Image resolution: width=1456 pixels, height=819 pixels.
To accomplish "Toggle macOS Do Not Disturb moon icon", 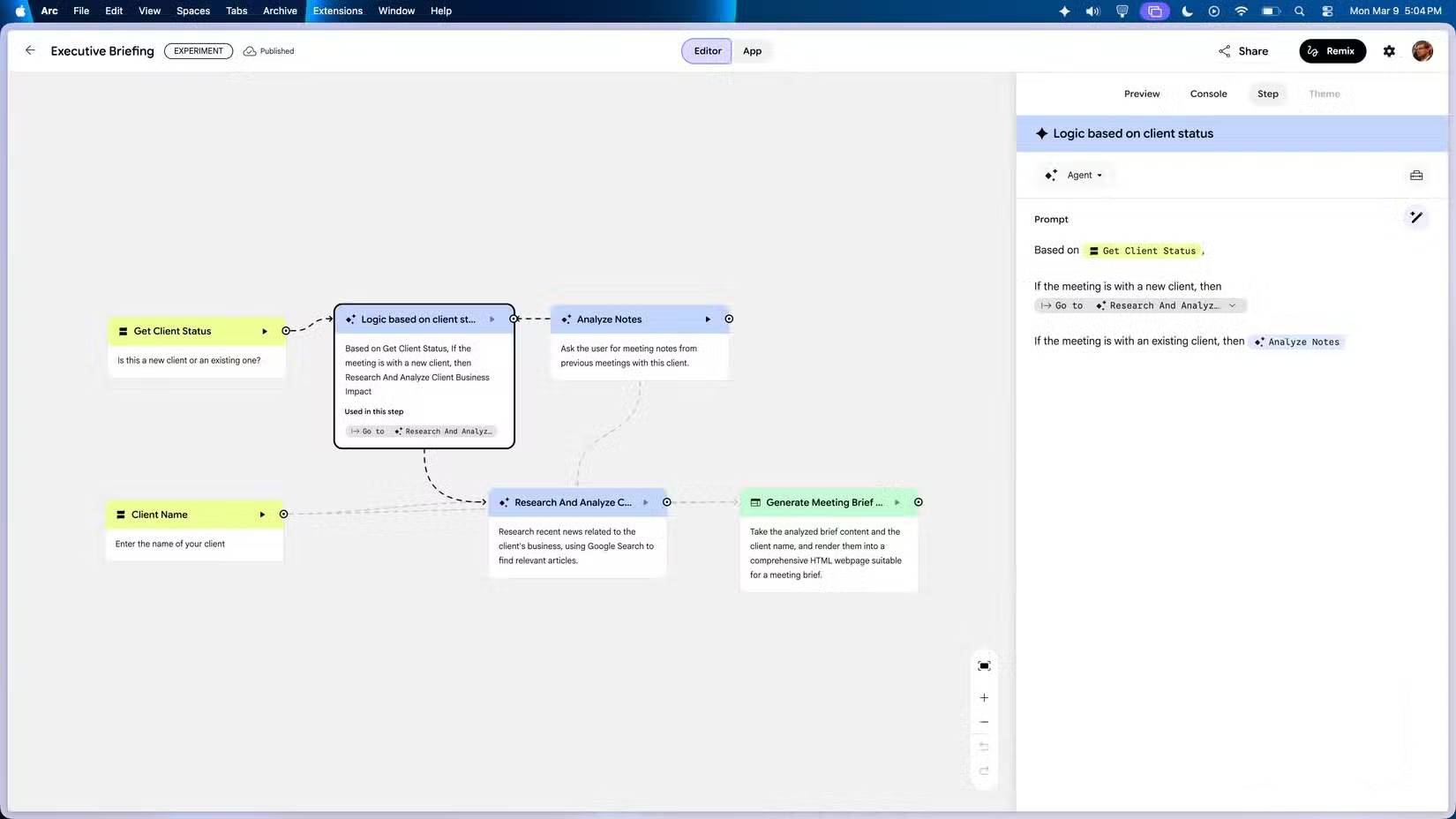I will click(1187, 11).
